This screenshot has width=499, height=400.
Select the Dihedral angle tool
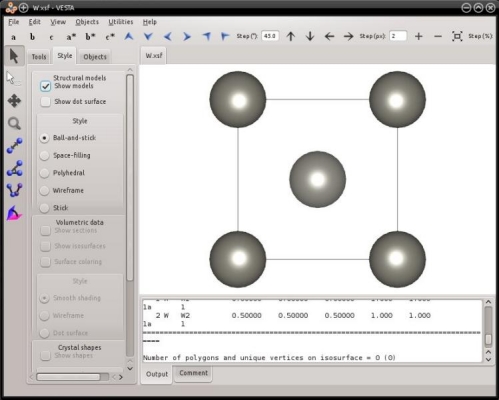(14, 190)
